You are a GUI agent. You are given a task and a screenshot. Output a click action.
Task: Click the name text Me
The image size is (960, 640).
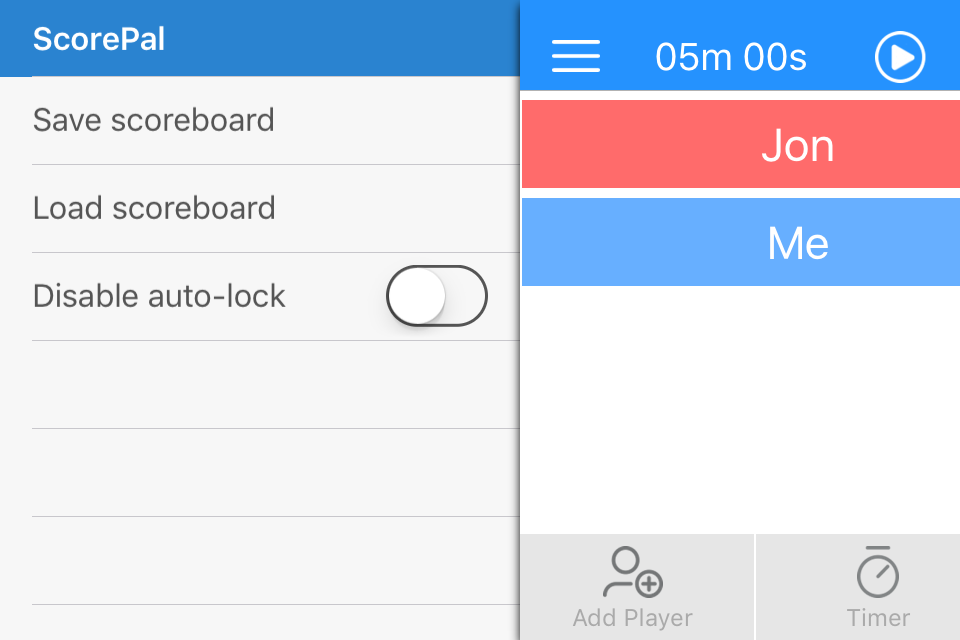coord(798,243)
